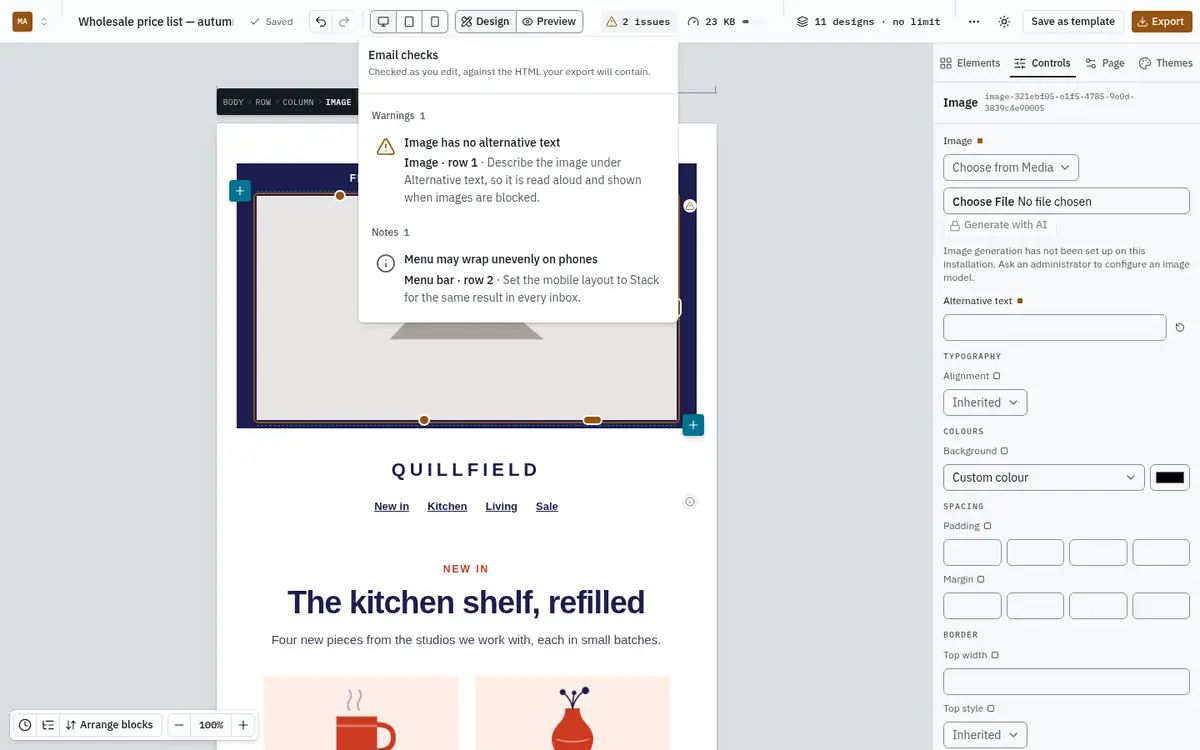Open the workspace switcher chevrons
The image size is (1200, 750).
[44, 21]
